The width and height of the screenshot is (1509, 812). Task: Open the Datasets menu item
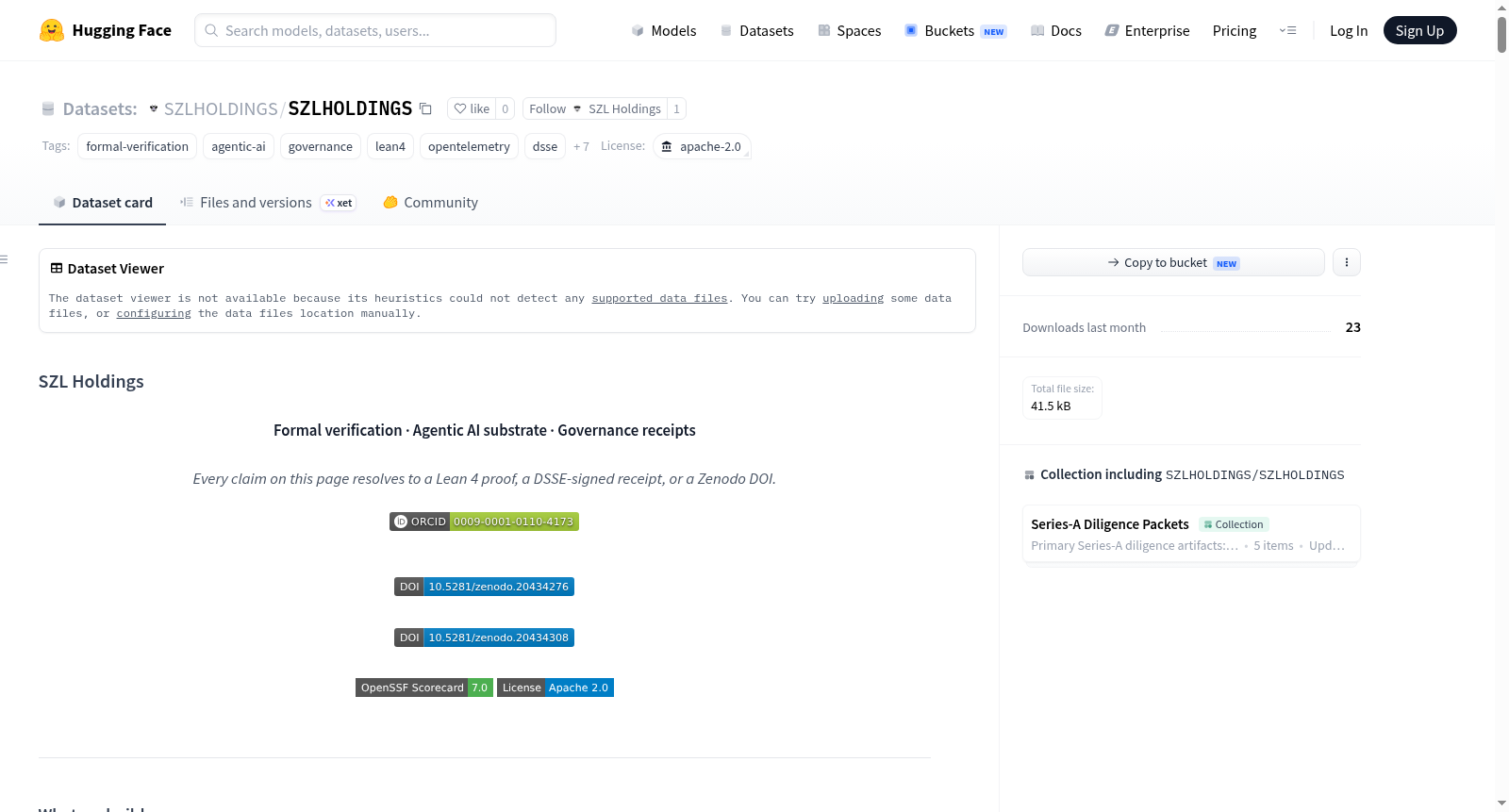point(756,31)
